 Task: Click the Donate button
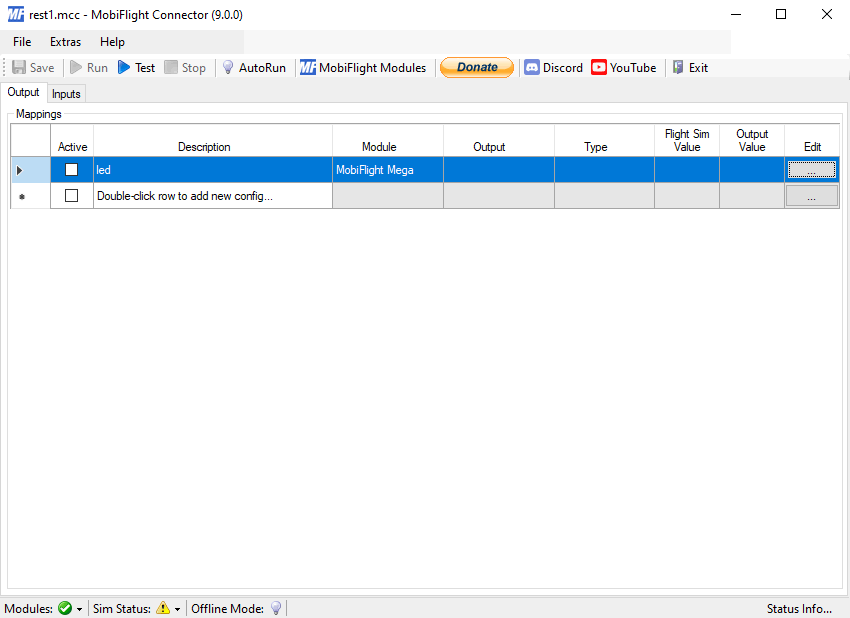(x=476, y=67)
